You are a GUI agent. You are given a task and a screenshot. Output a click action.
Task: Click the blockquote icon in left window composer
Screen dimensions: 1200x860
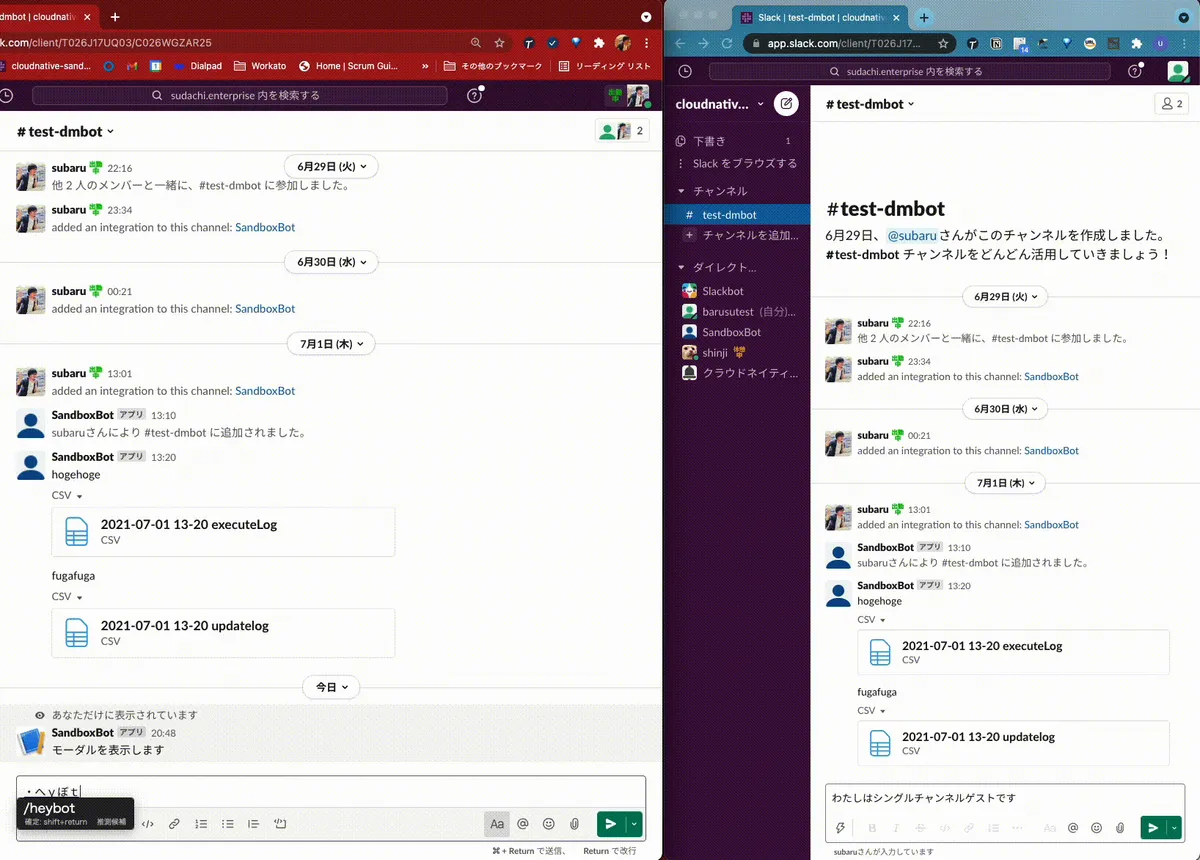254,824
